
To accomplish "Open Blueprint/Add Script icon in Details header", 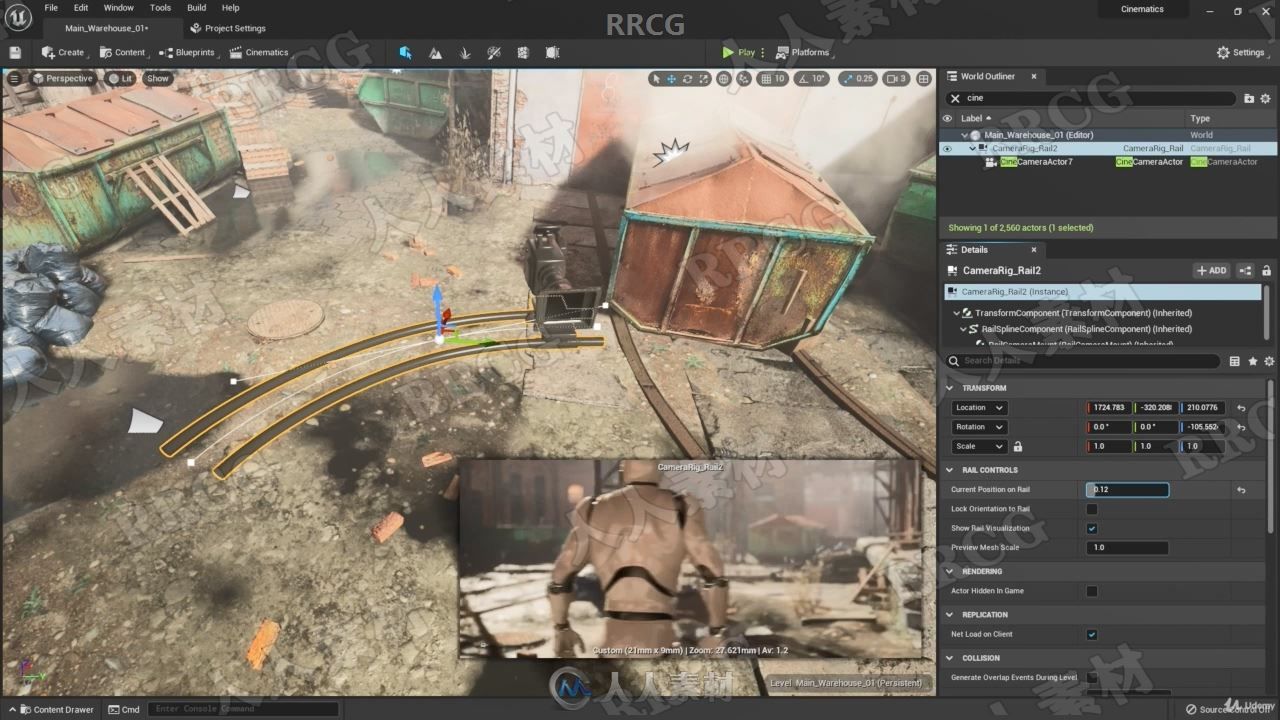I will [1246, 270].
